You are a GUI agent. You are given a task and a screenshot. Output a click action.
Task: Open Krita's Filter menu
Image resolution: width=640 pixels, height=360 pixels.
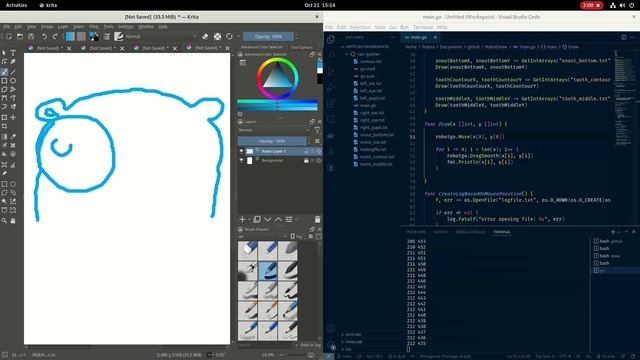[93, 27]
